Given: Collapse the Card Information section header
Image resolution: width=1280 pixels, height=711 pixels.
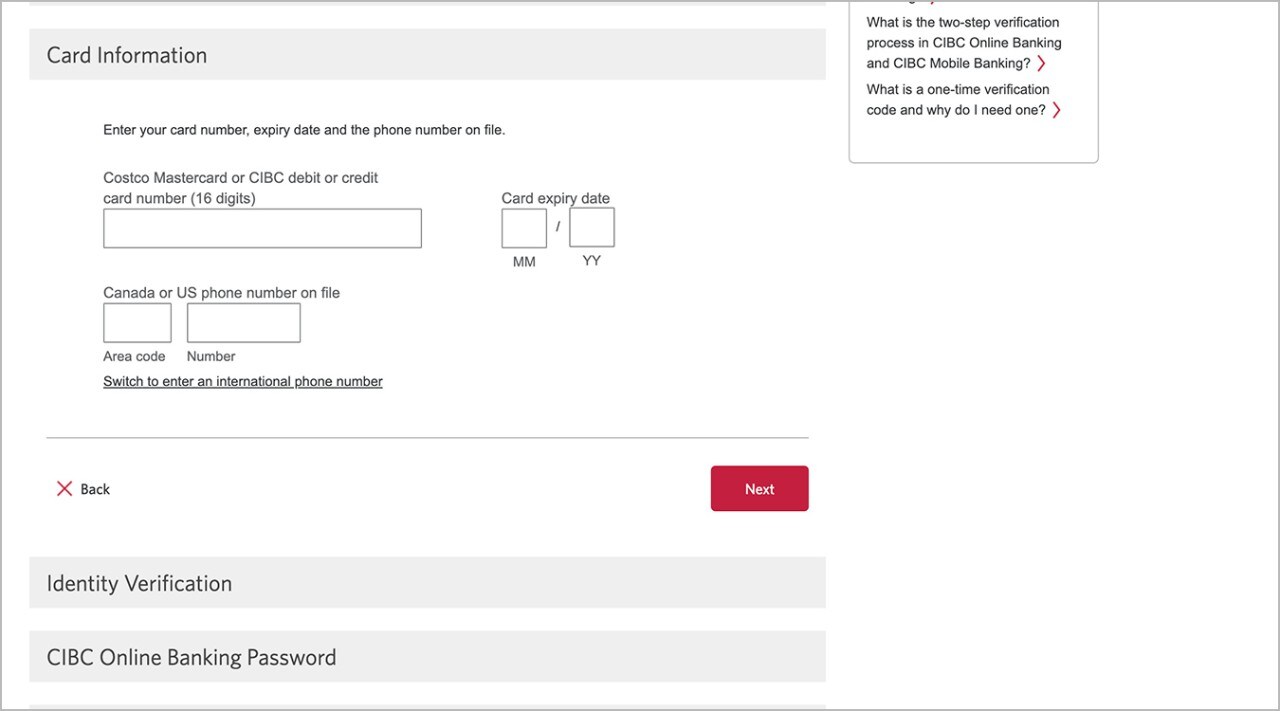Looking at the screenshot, I should (x=427, y=55).
